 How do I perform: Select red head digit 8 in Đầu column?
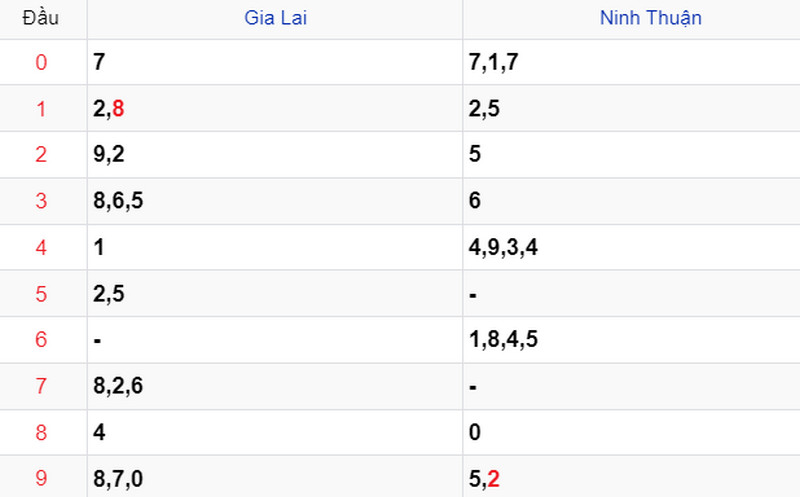41,433
